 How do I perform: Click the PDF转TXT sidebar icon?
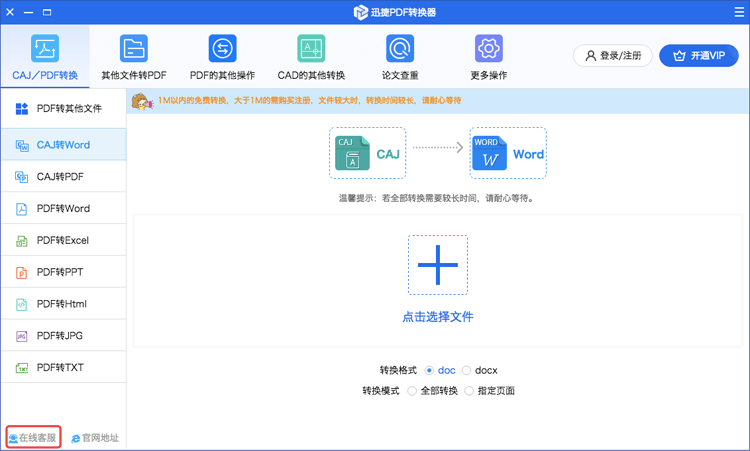pos(22,368)
